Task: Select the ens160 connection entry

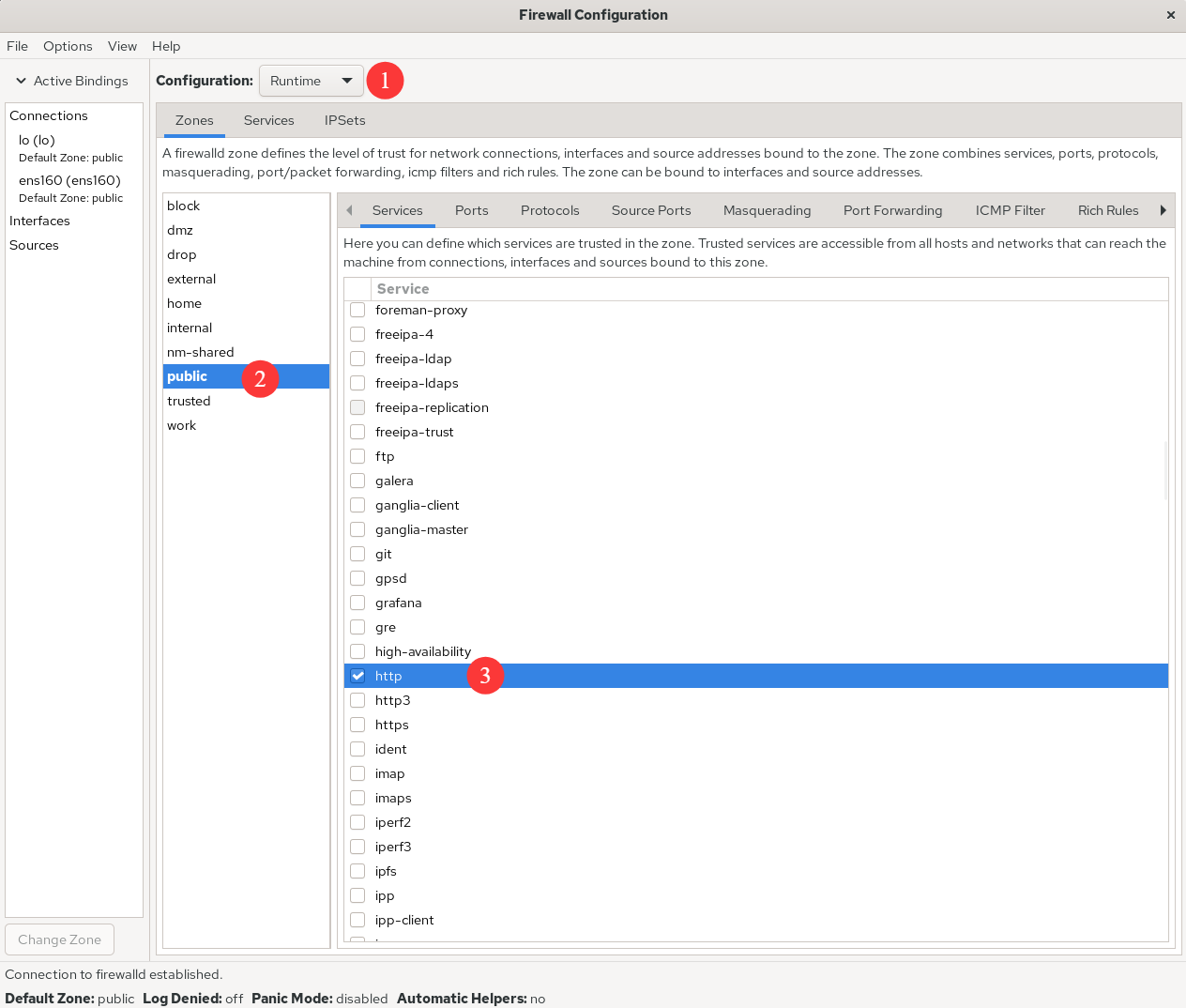Action: click(x=69, y=180)
